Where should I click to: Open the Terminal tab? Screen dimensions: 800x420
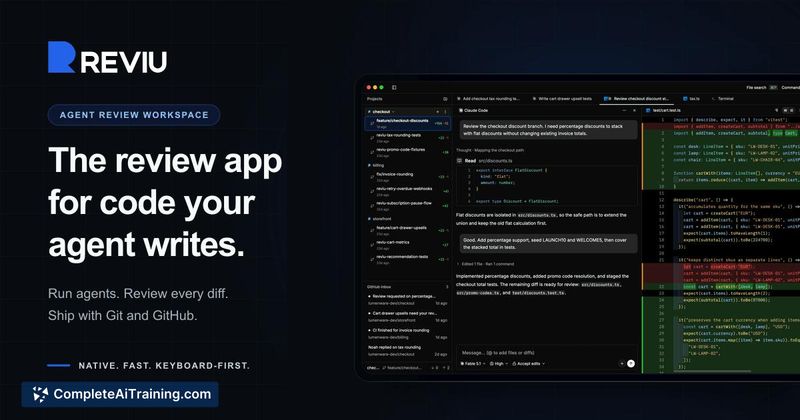coord(722,98)
